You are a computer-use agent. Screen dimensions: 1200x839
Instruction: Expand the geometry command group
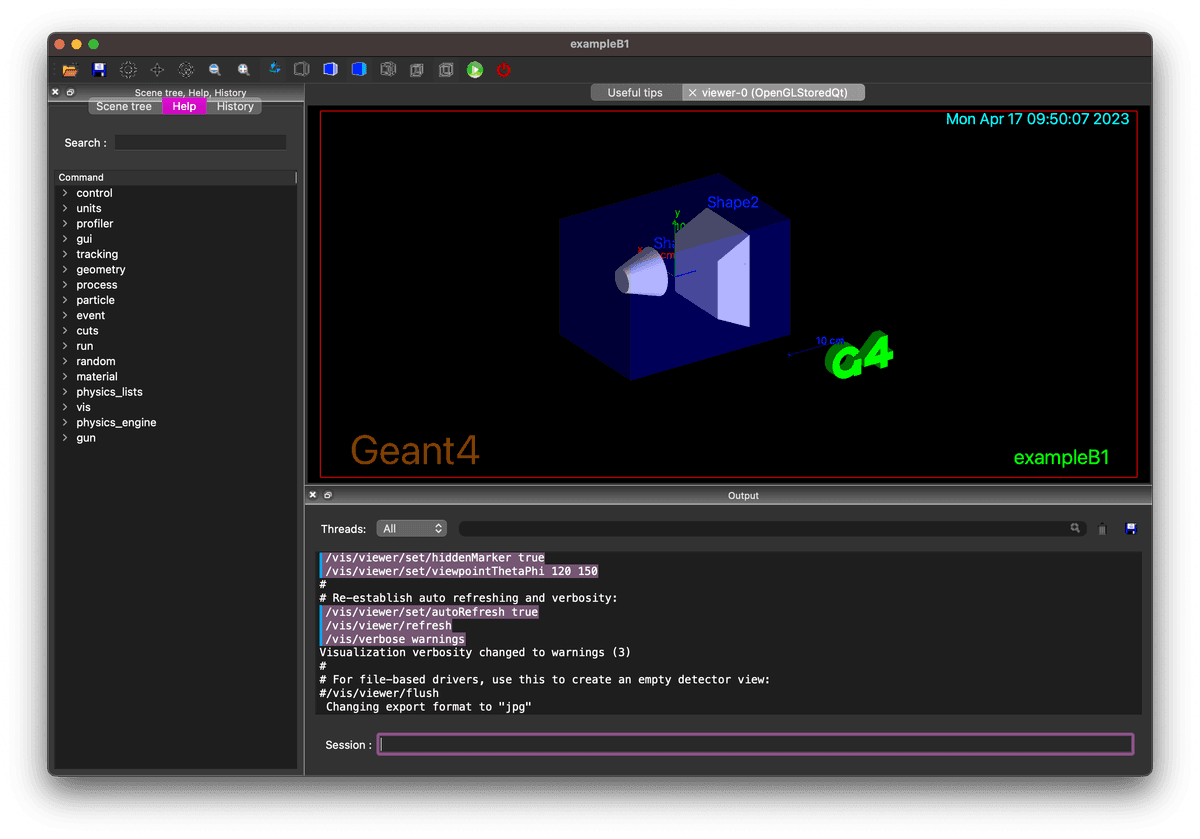coord(65,270)
